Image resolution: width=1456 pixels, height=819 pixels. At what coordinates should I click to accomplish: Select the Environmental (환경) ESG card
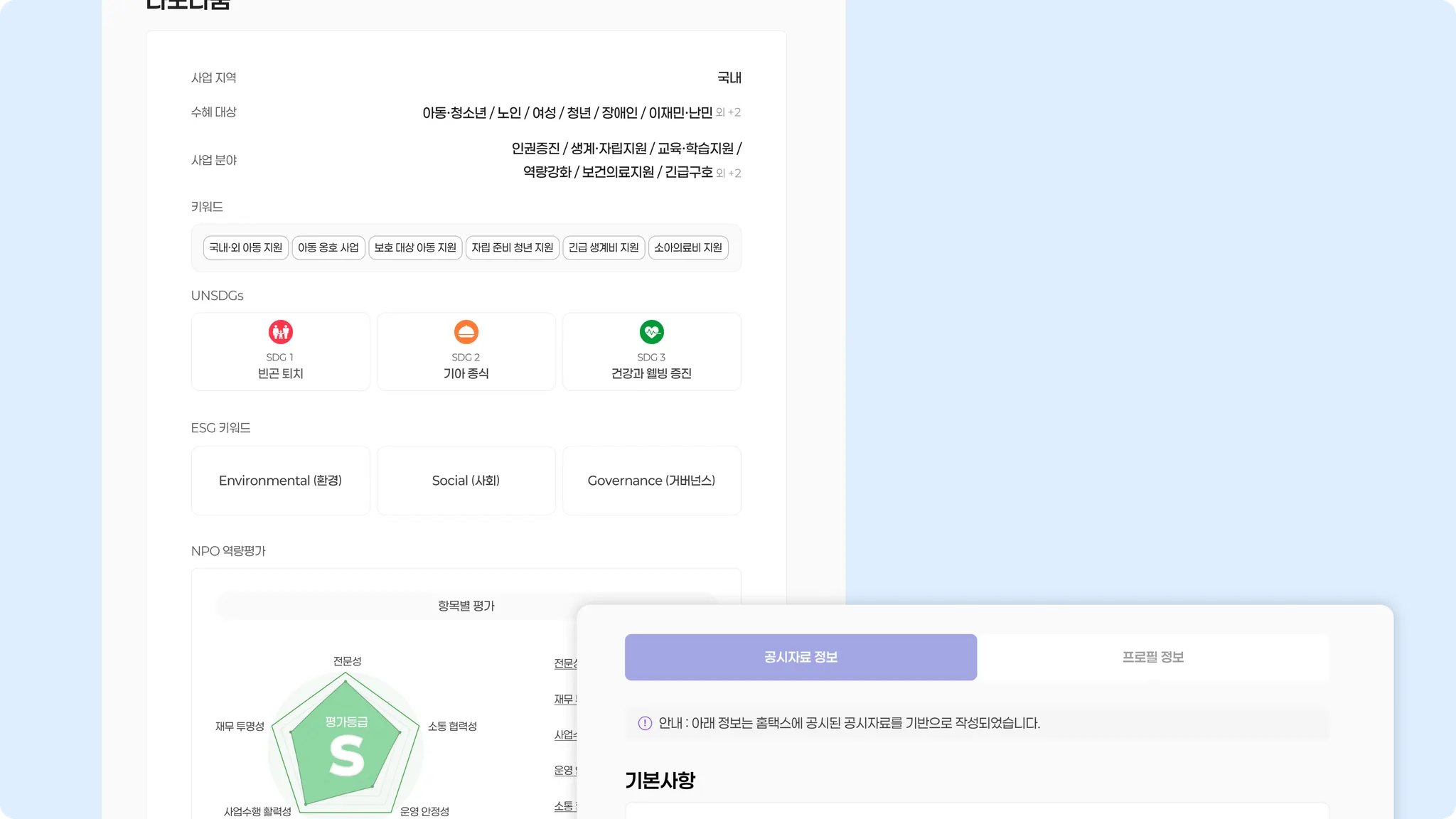coord(281,481)
